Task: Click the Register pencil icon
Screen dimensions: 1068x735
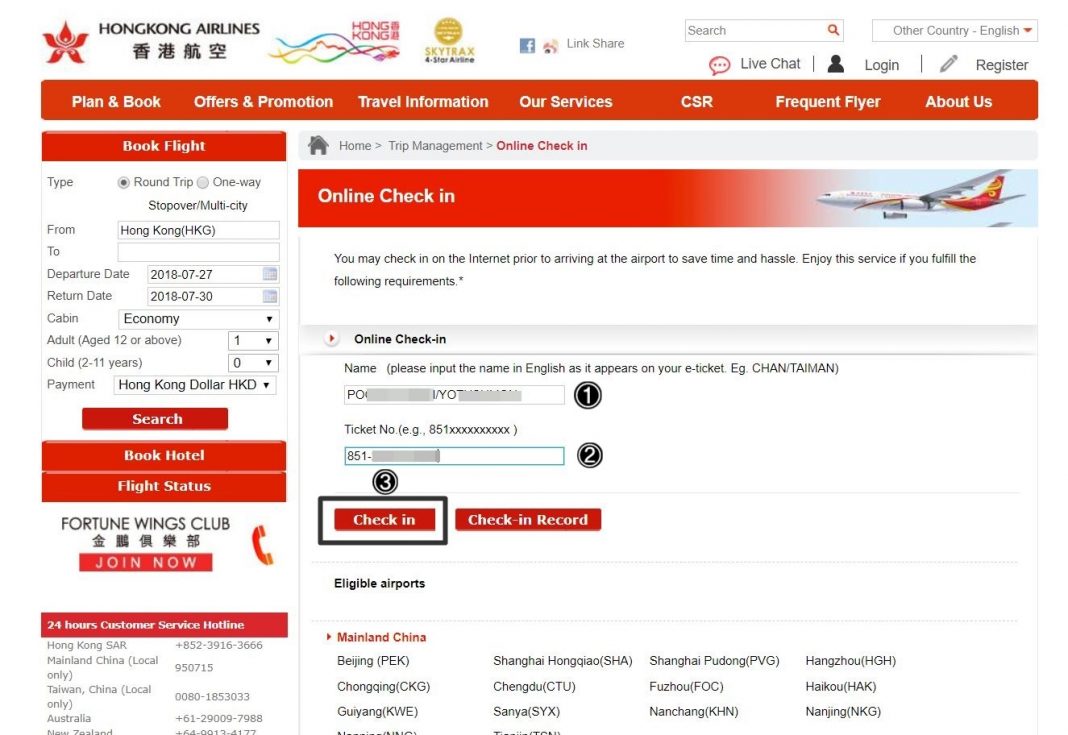Action: pyautogui.click(x=948, y=64)
